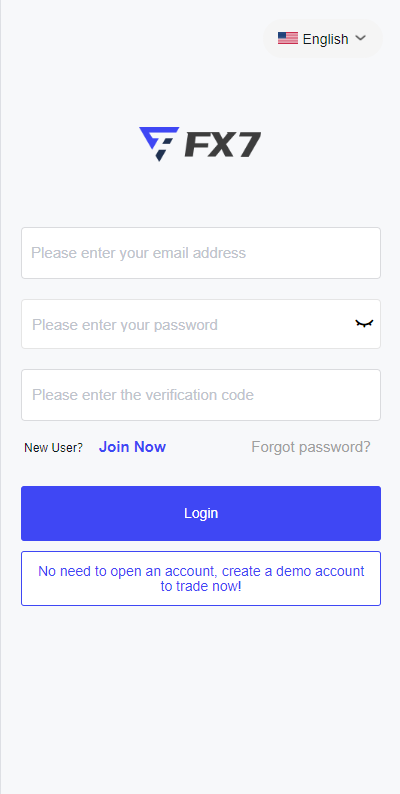The width and height of the screenshot is (400, 794).
Task: Click empty area below the demo account button
Action: tap(201, 699)
